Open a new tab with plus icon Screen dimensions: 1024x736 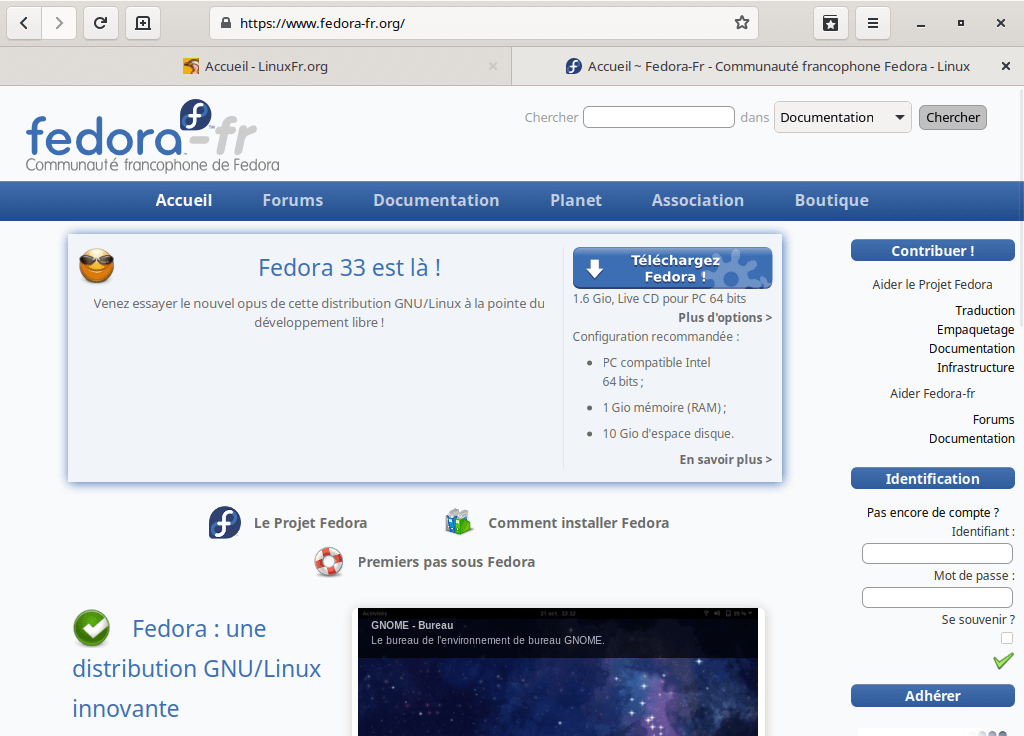coord(143,24)
